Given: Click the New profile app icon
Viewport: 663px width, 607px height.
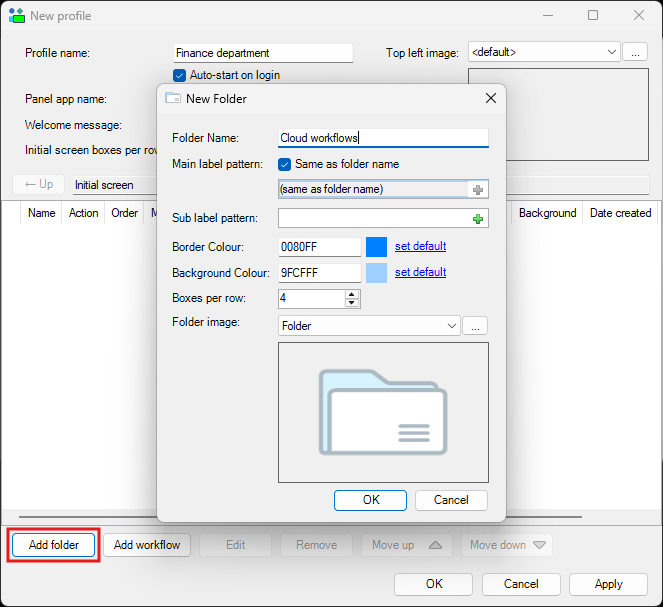Looking at the screenshot, I should [17, 16].
